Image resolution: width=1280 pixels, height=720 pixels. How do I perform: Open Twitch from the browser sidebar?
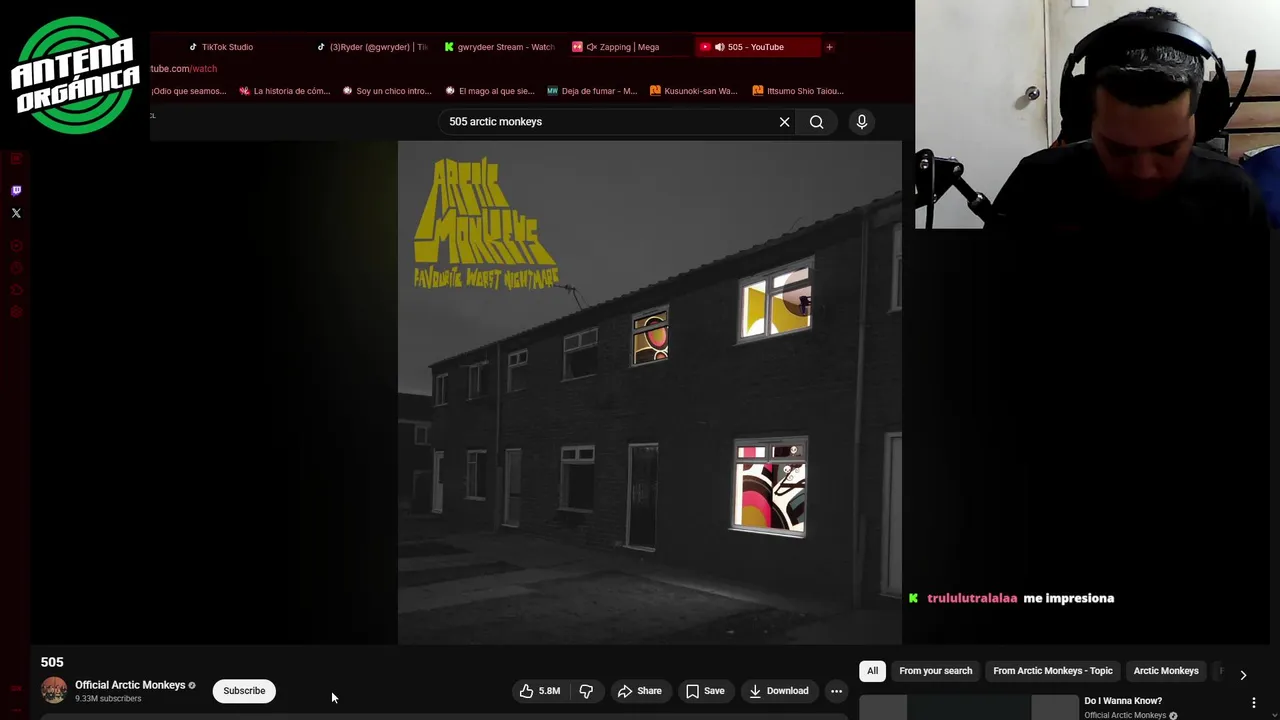pos(16,190)
